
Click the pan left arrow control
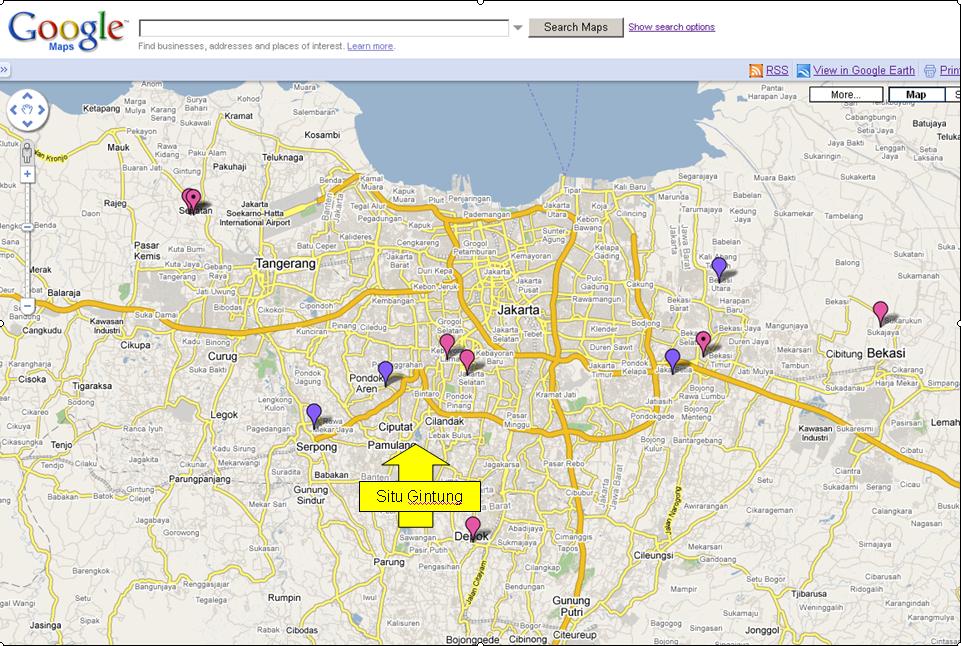(14, 111)
